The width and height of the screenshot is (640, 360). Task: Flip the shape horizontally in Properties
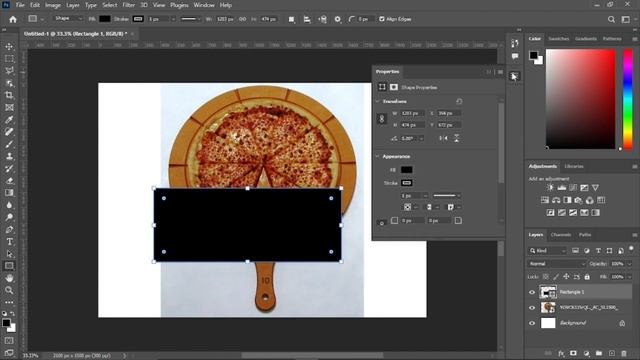pos(444,138)
